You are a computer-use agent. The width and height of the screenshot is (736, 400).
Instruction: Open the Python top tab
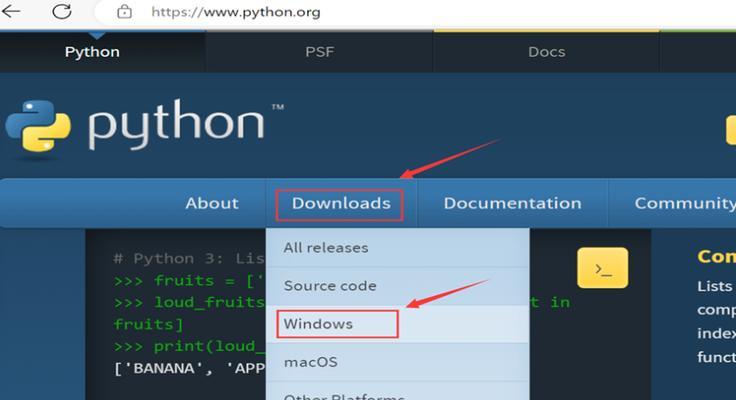point(92,52)
